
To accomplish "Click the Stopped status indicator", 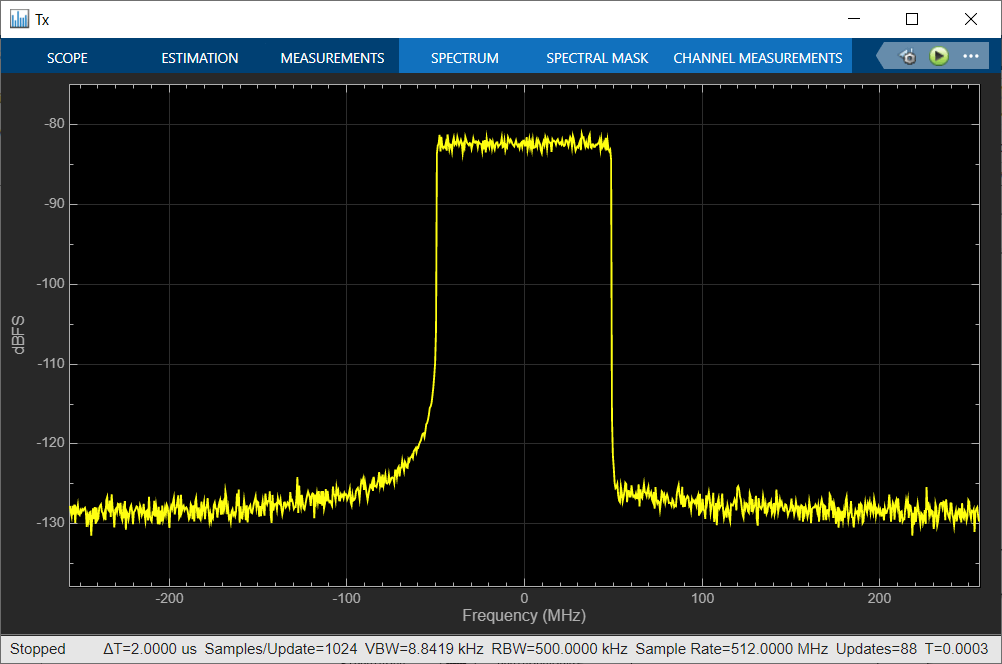I will 37,649.
